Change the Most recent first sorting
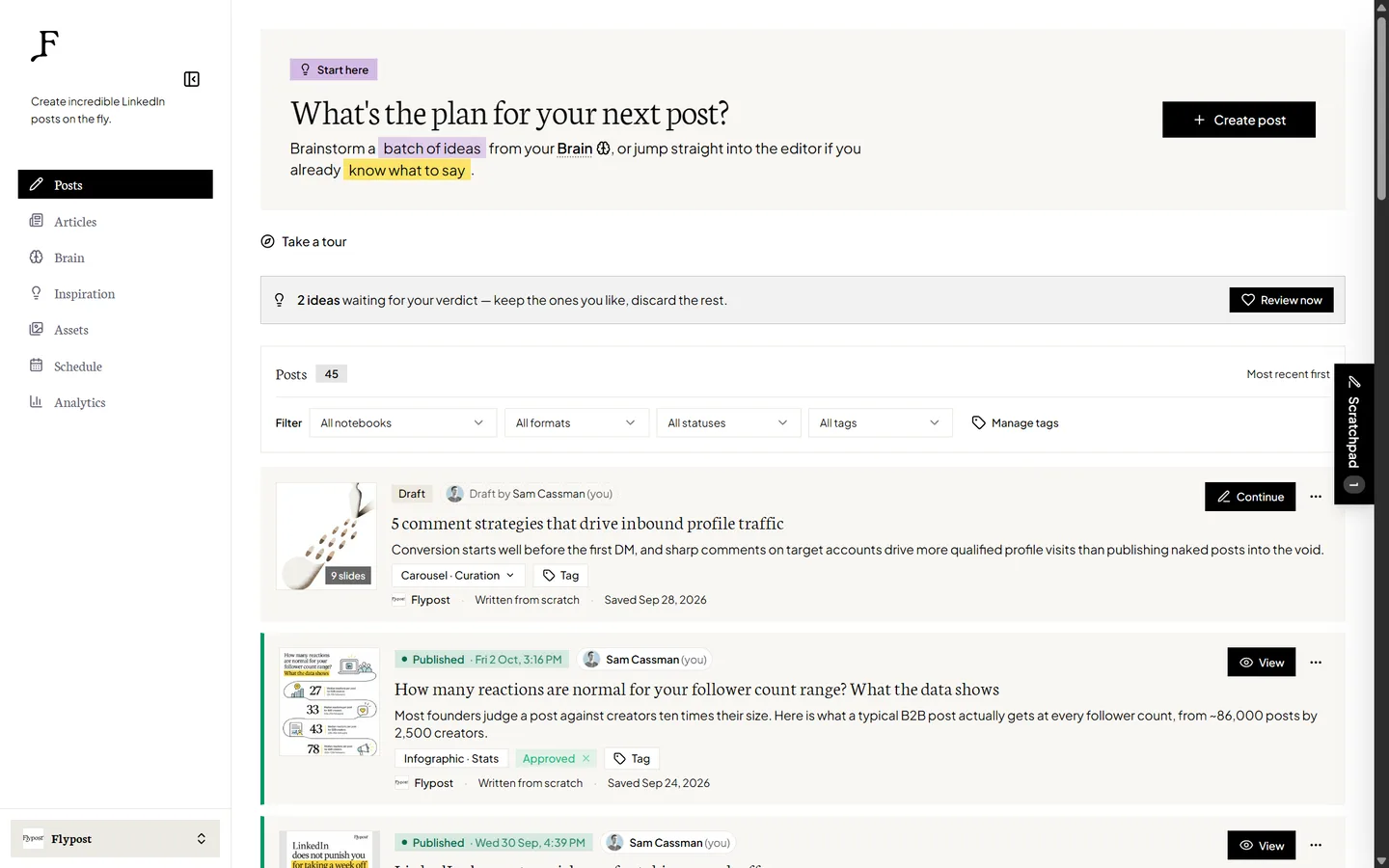The height and width of the screenshot is (868, 1389). 1288,374
